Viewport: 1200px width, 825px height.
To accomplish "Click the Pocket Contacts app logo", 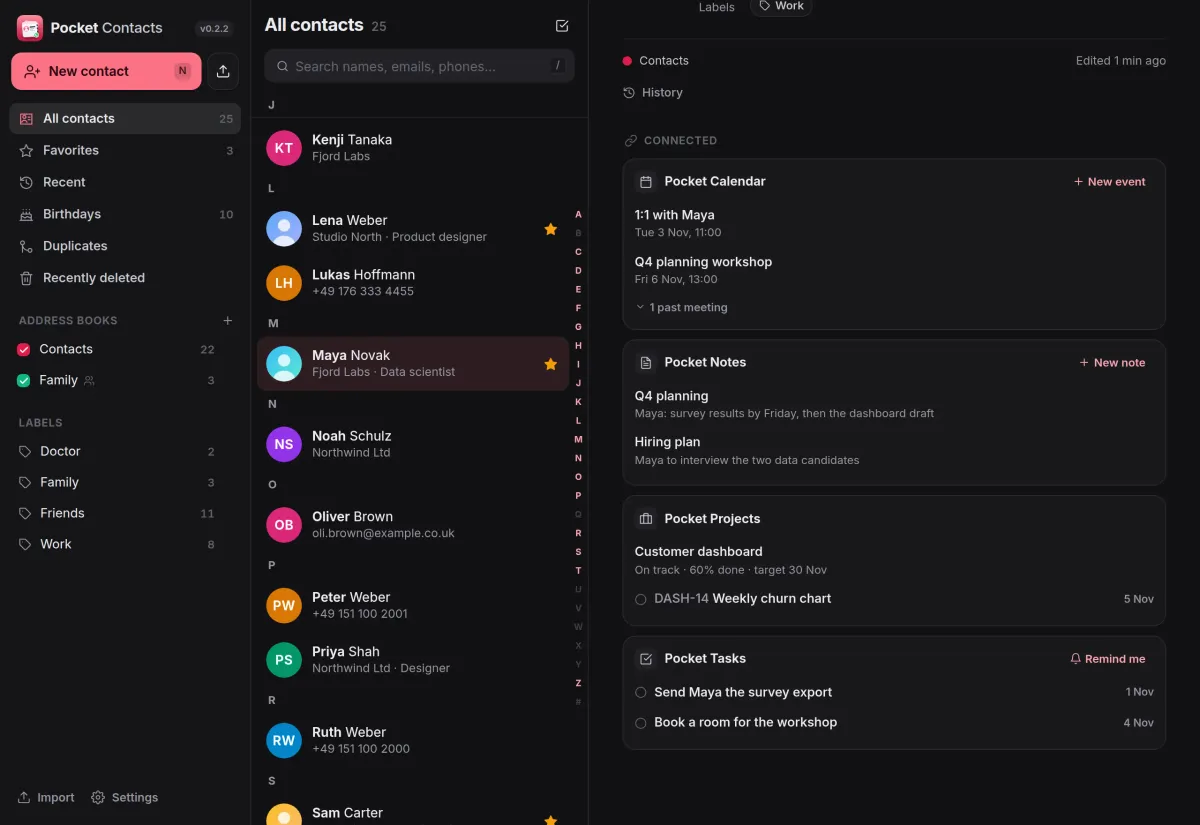I will tap(30, 28).
